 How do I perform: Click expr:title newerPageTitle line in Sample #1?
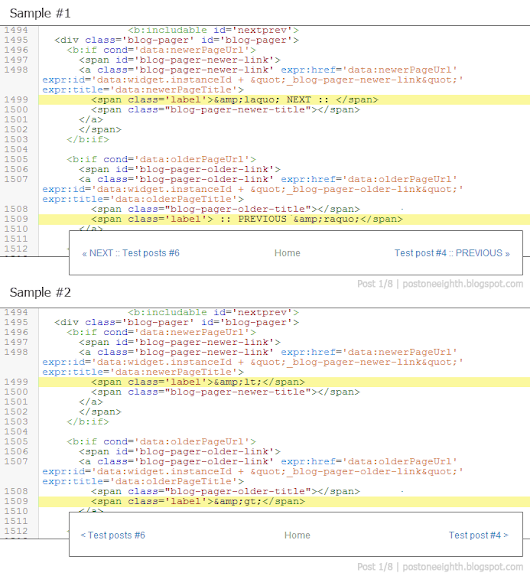tap(143, 90)
